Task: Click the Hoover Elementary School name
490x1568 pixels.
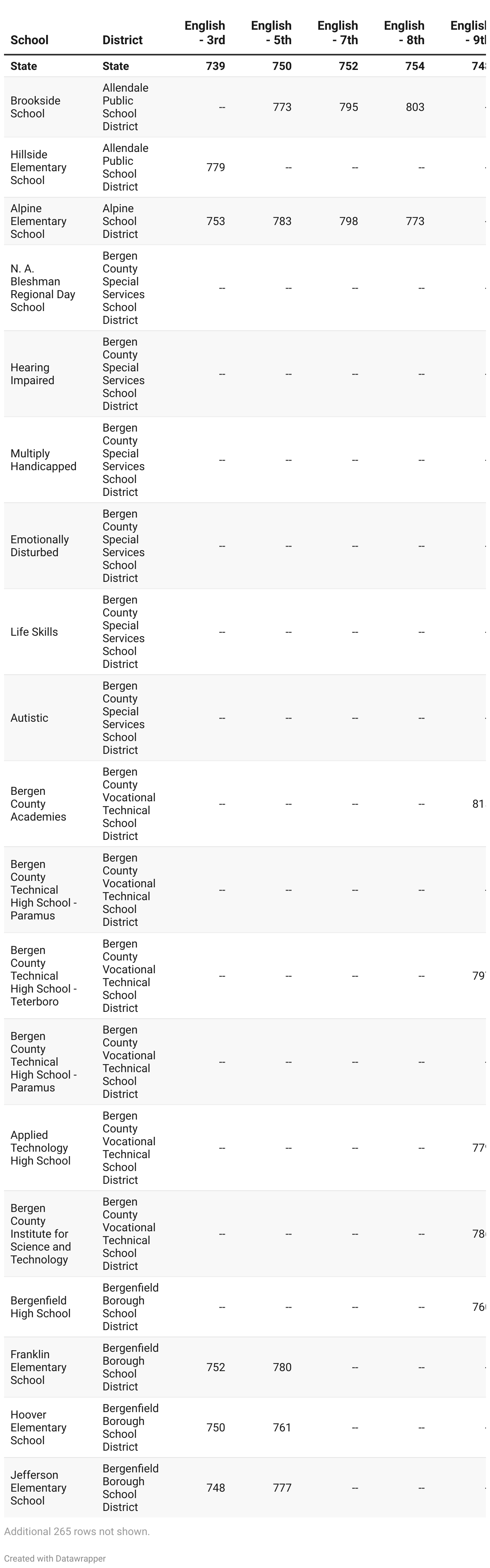Action: 38,1427
